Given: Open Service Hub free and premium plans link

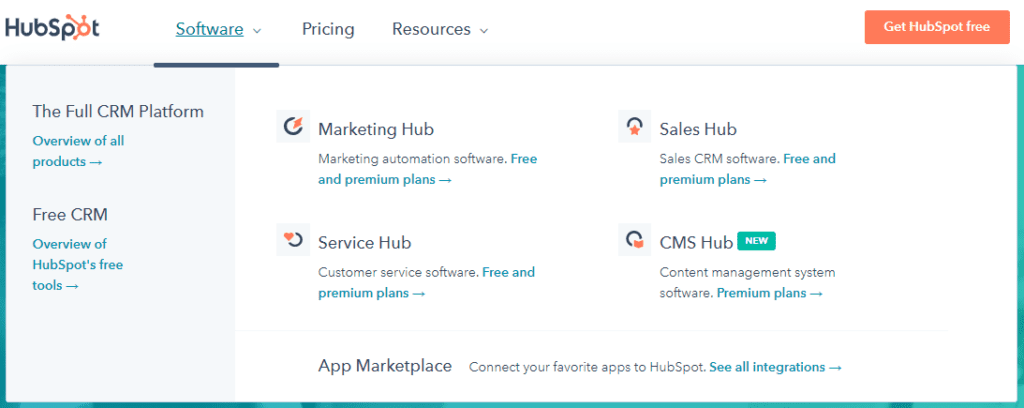Looking at the screenshot, I should (x=426, y=283).
